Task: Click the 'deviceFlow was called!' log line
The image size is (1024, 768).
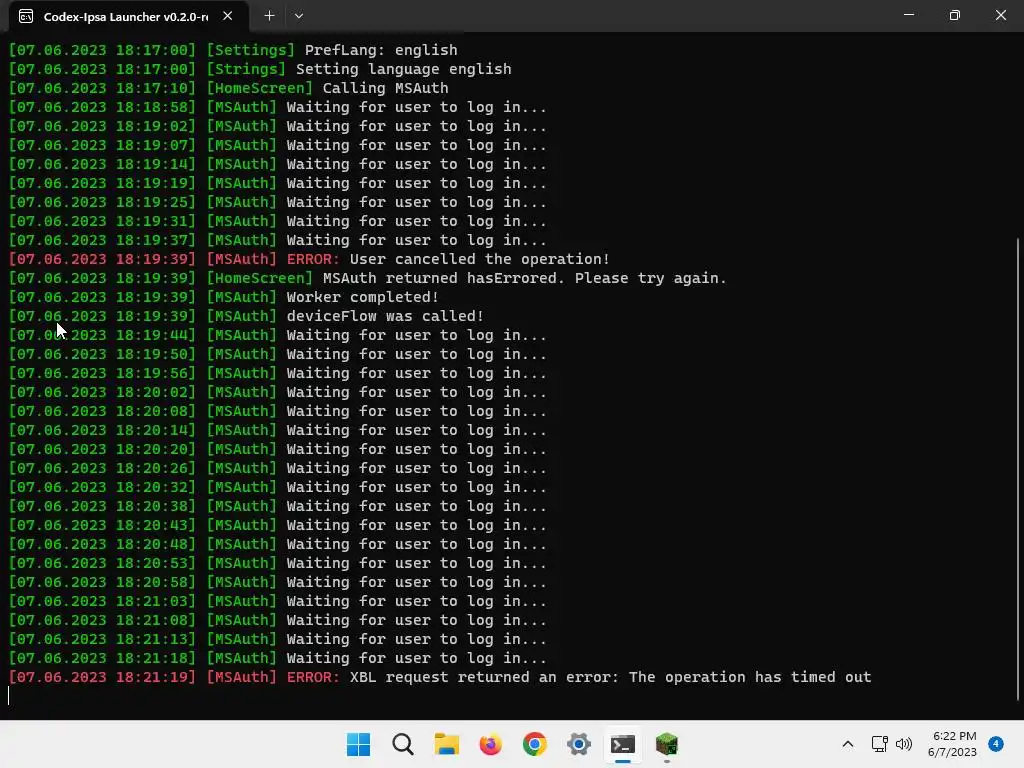Action: pyautogui.click(x=246, y=316)
